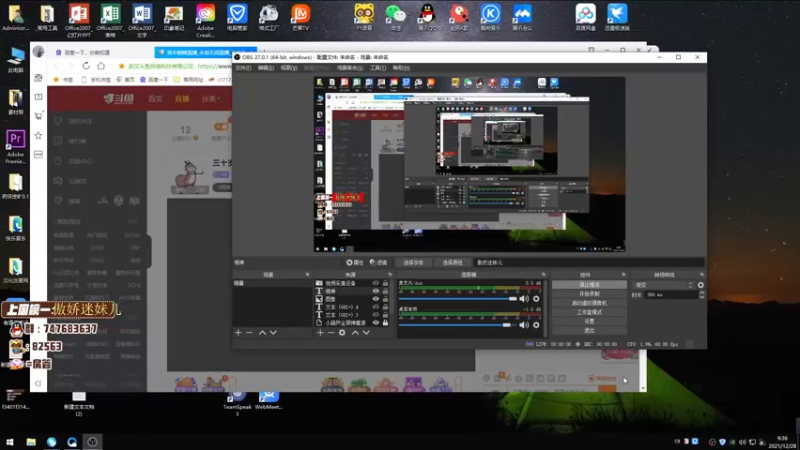Remove selected source with minus icon
This screenshot has height=450, width=800.
tap(331, 333)
